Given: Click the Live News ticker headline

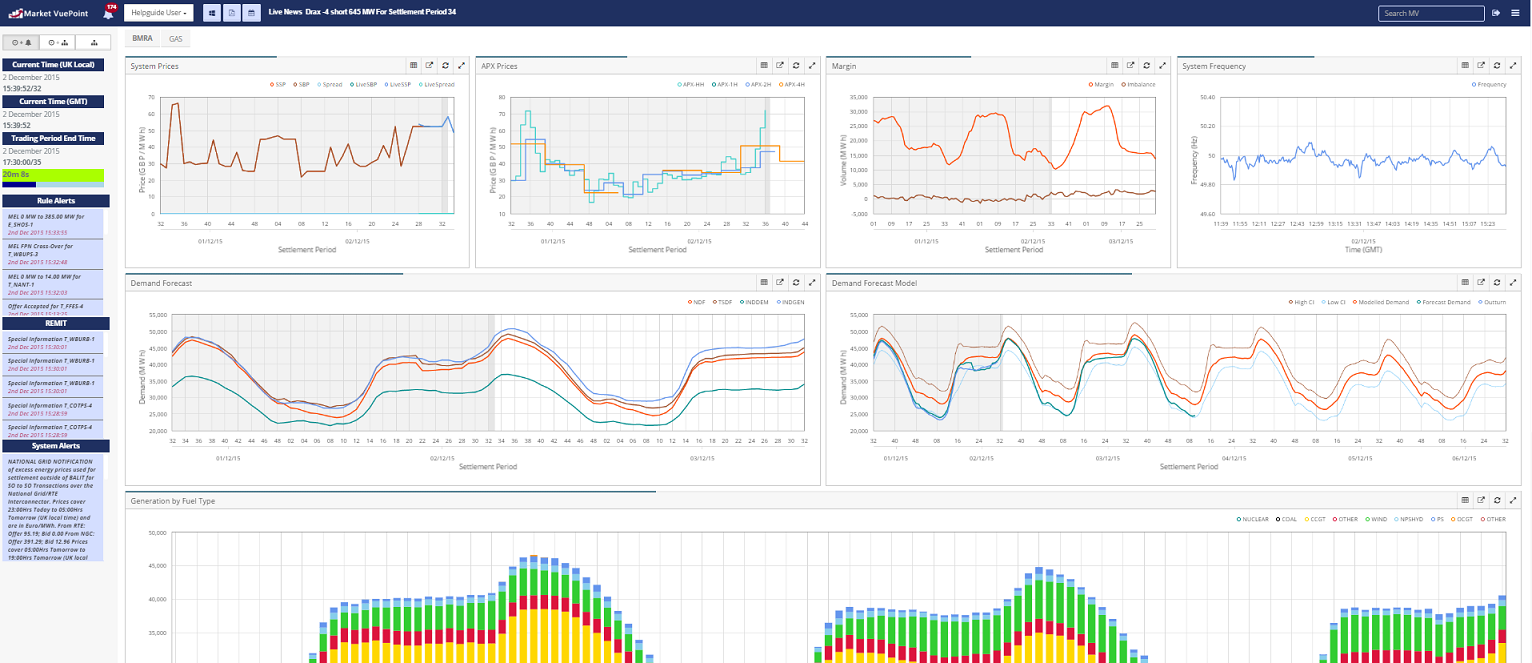Looking at the screenshot, I should tap(362, 13).
